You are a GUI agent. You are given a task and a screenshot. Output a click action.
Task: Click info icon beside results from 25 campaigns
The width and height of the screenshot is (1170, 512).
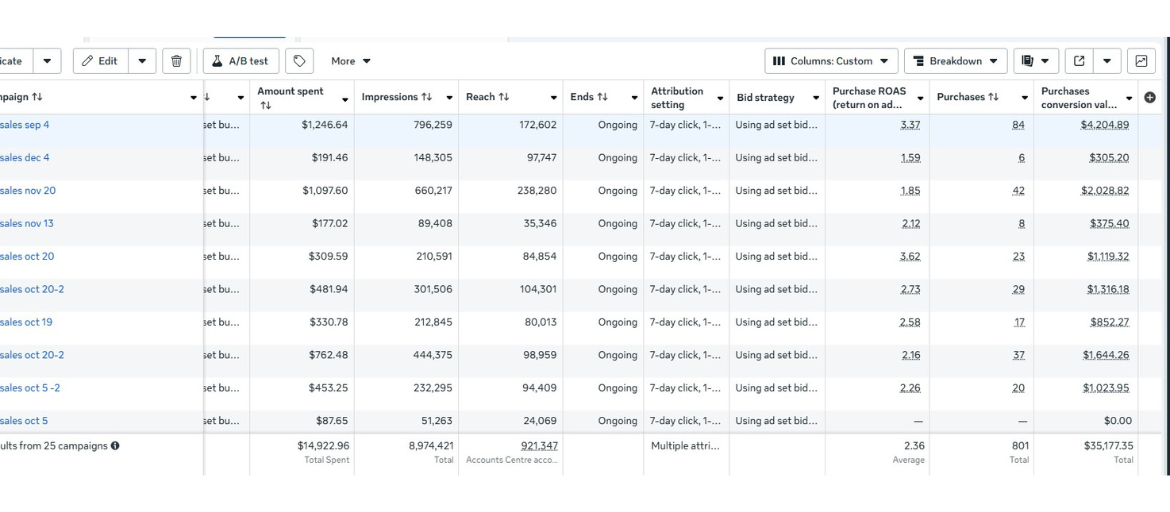coord(115,446)
